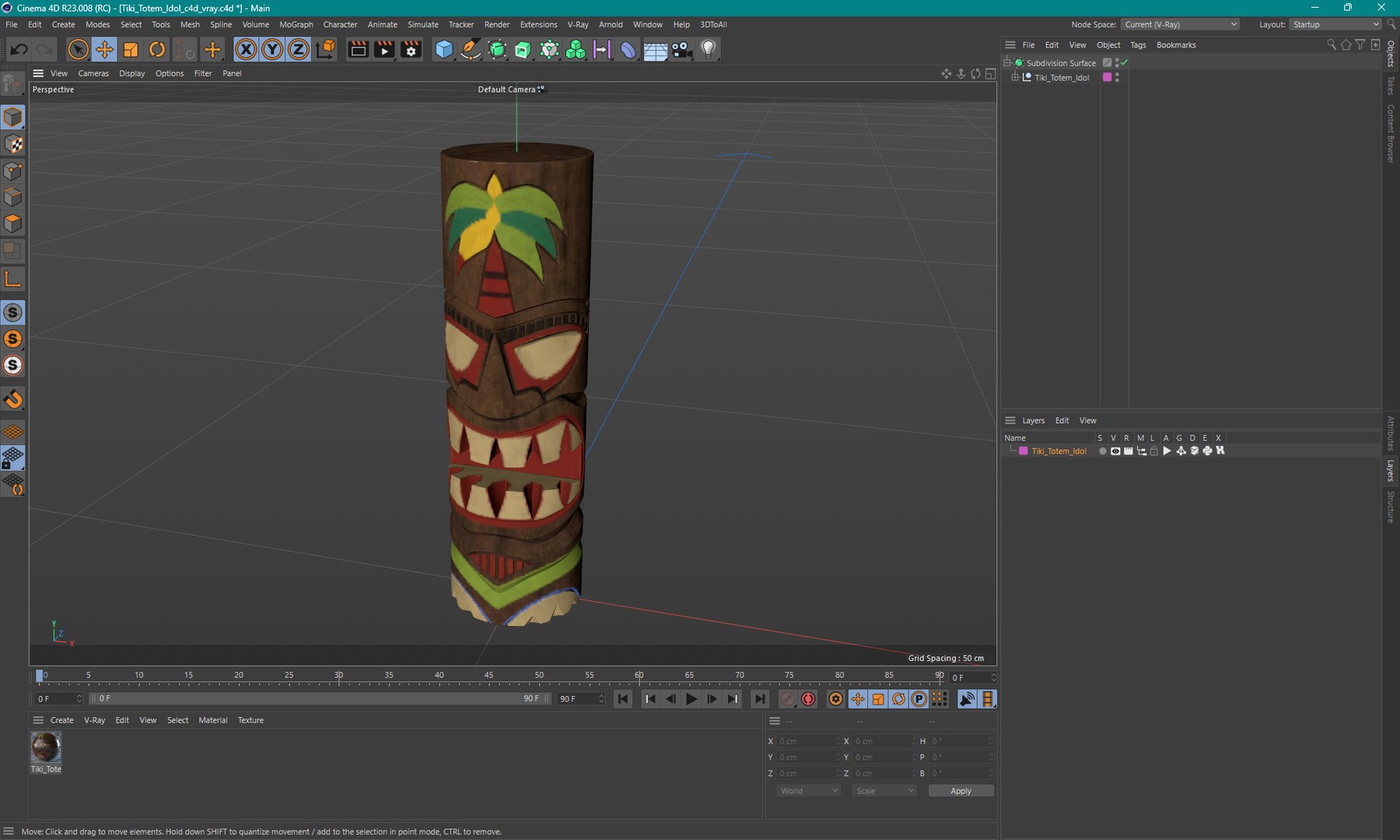The width and height of the screenshot is (1400, 840).
Task: Select the Spline Pen tool
Action: pyautogui.click(x=471, y=50)
